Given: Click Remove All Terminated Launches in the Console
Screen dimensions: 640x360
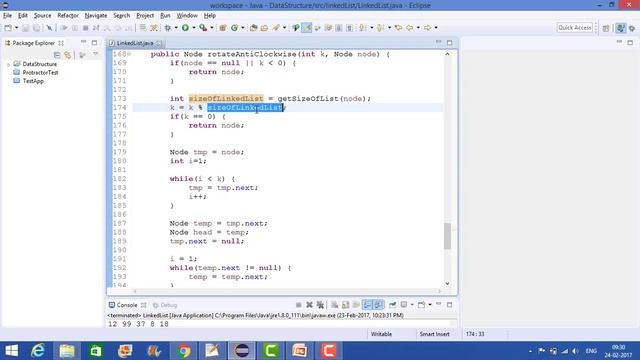Looking at the screenshot, I should 320,305.
